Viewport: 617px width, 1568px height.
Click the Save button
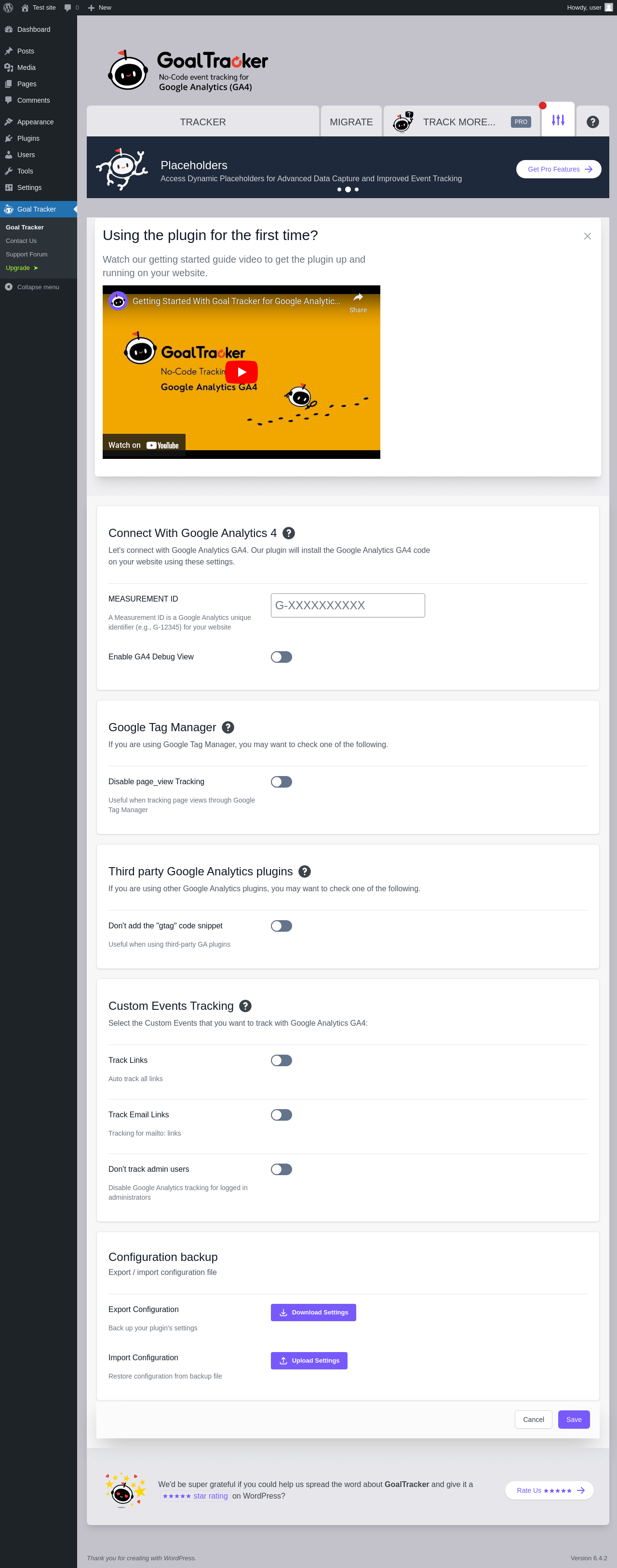574,1420
